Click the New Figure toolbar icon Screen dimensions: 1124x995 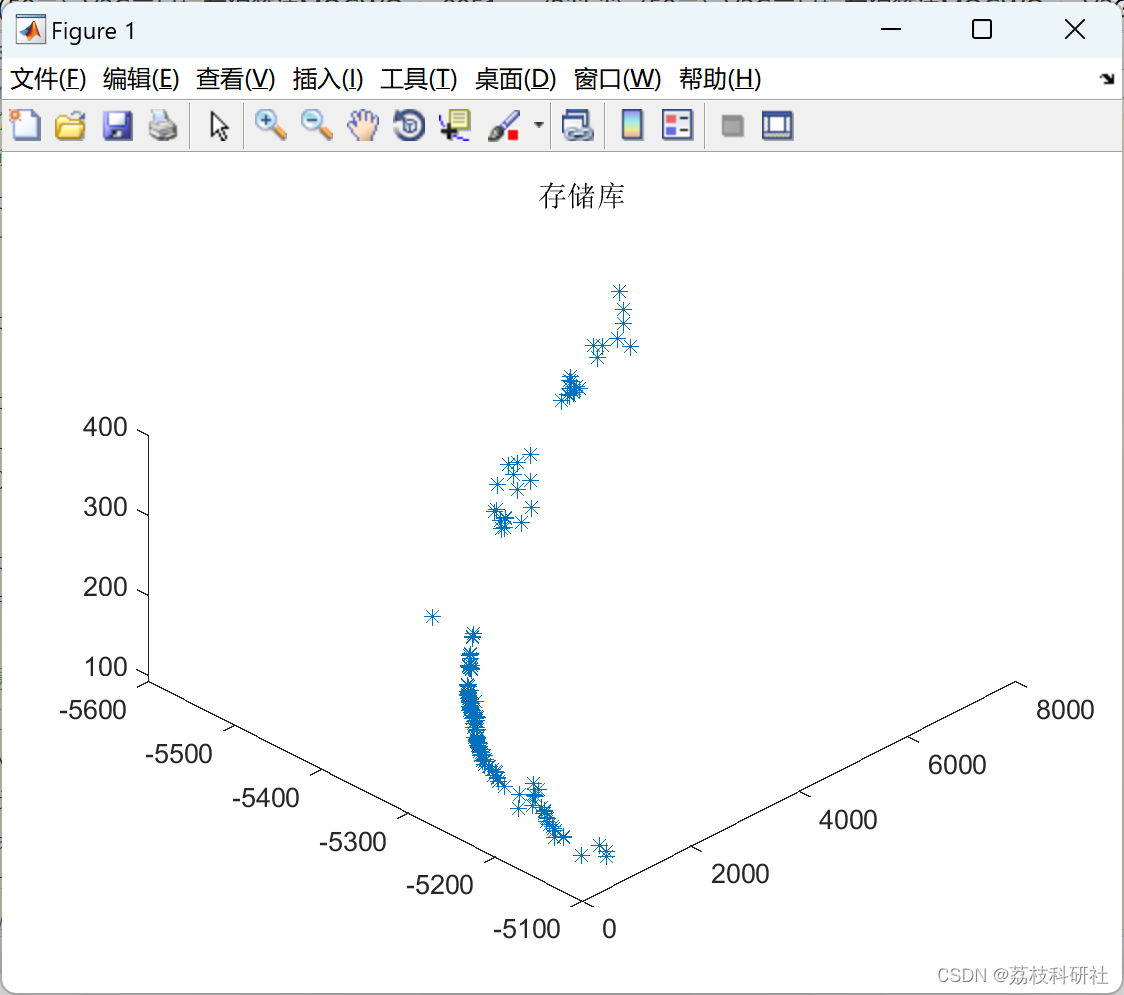25,125
